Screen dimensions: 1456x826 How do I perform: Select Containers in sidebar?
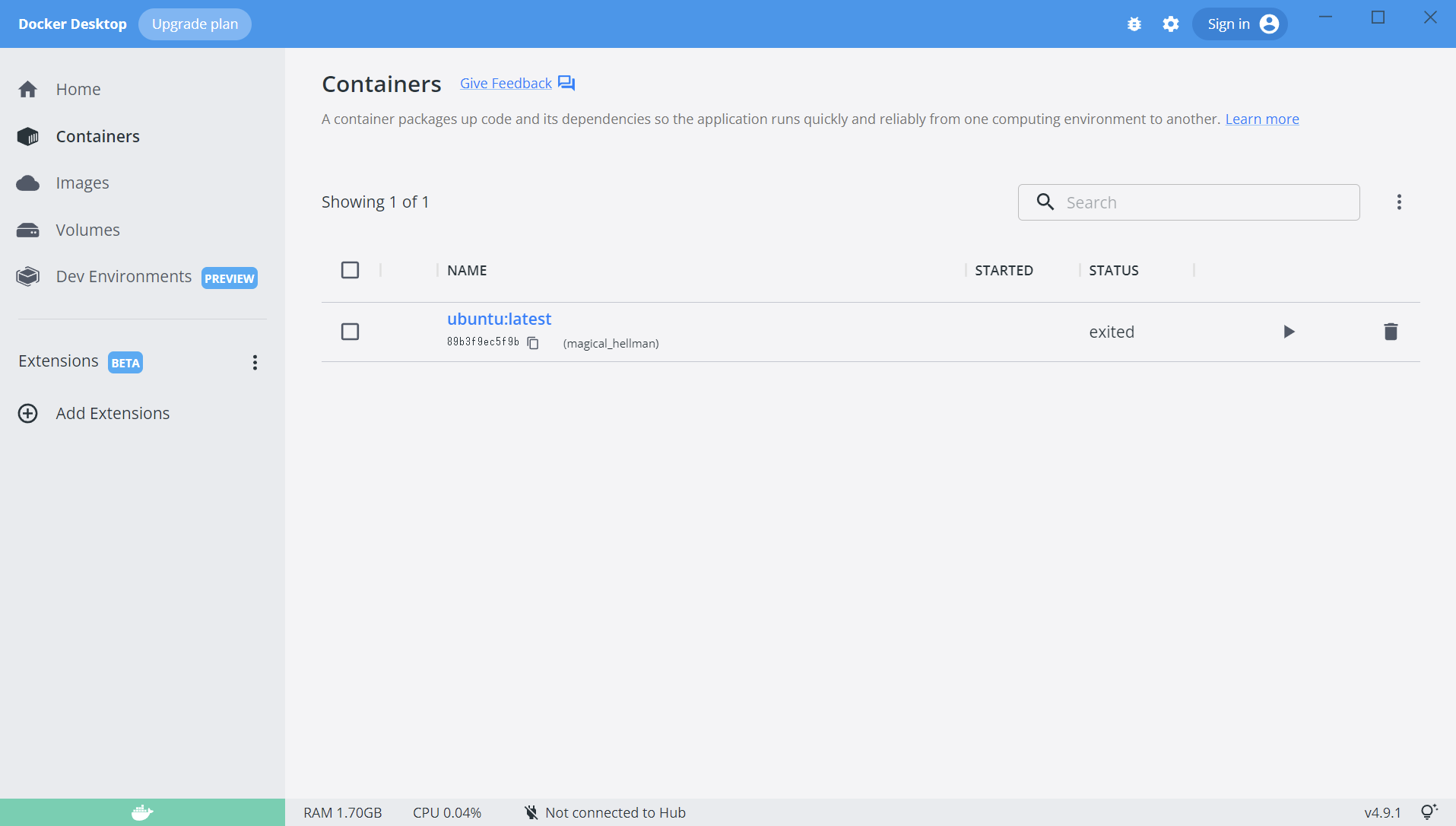point(98,136)
